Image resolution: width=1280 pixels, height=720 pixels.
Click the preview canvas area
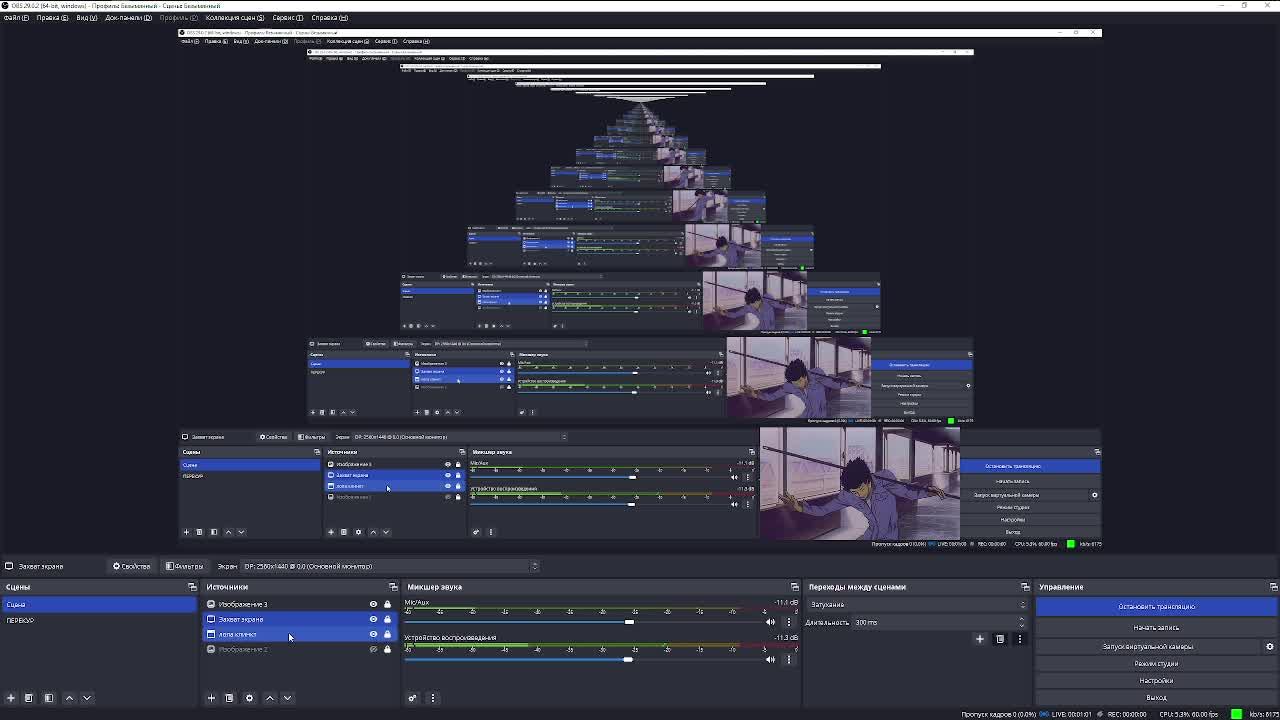coord(640,290)
